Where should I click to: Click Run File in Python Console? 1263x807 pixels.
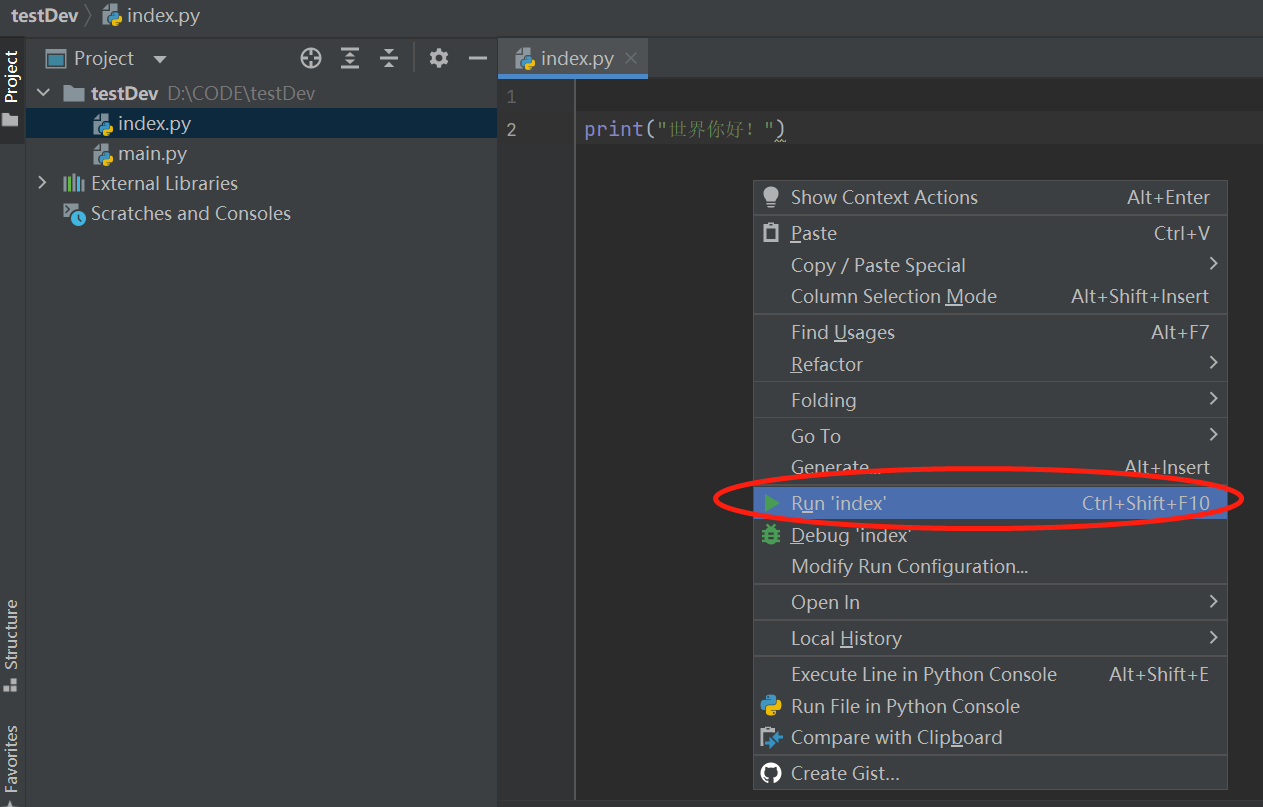pos(904,706)
